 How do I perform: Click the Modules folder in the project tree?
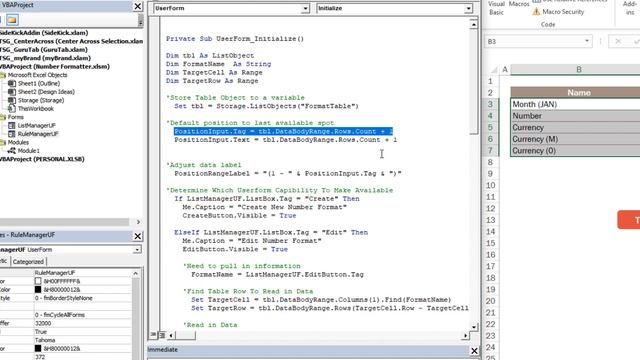[18, 142]
